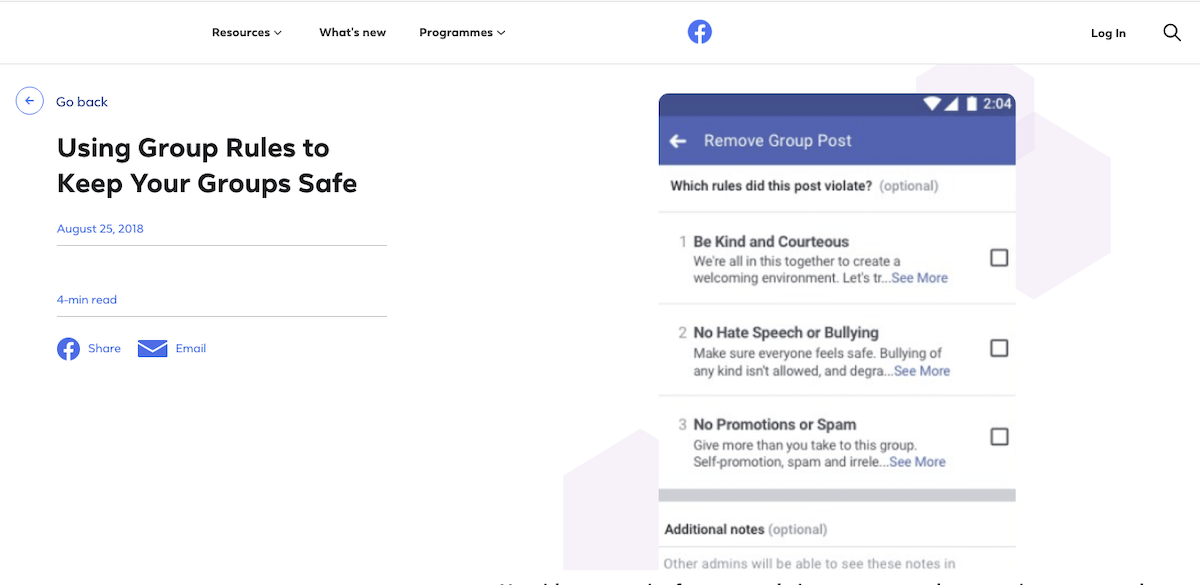Click the Log In button
The height and width of the screenshot is (585, 1200).
pyautogui.click(x=1108, y=32)
